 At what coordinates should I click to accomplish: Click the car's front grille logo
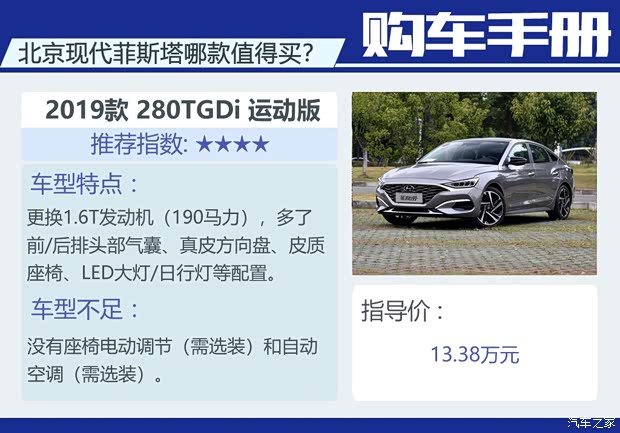[x=409, y=188]
